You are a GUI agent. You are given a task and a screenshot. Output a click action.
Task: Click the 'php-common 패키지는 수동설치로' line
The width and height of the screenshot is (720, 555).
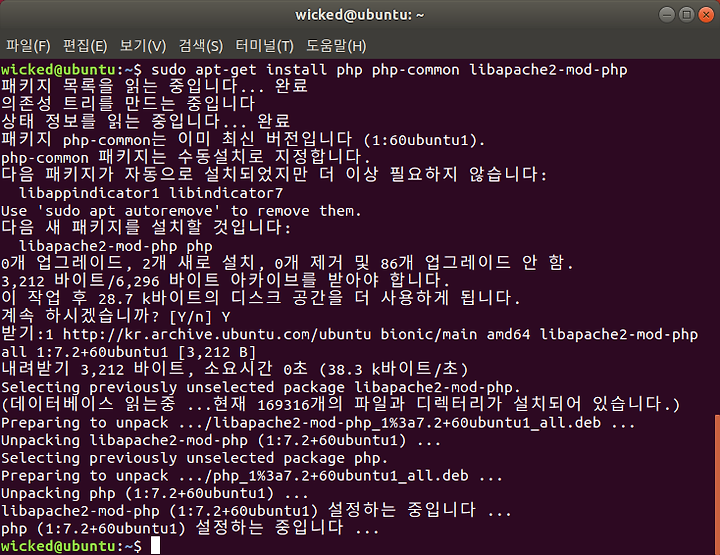coord(186,157)
